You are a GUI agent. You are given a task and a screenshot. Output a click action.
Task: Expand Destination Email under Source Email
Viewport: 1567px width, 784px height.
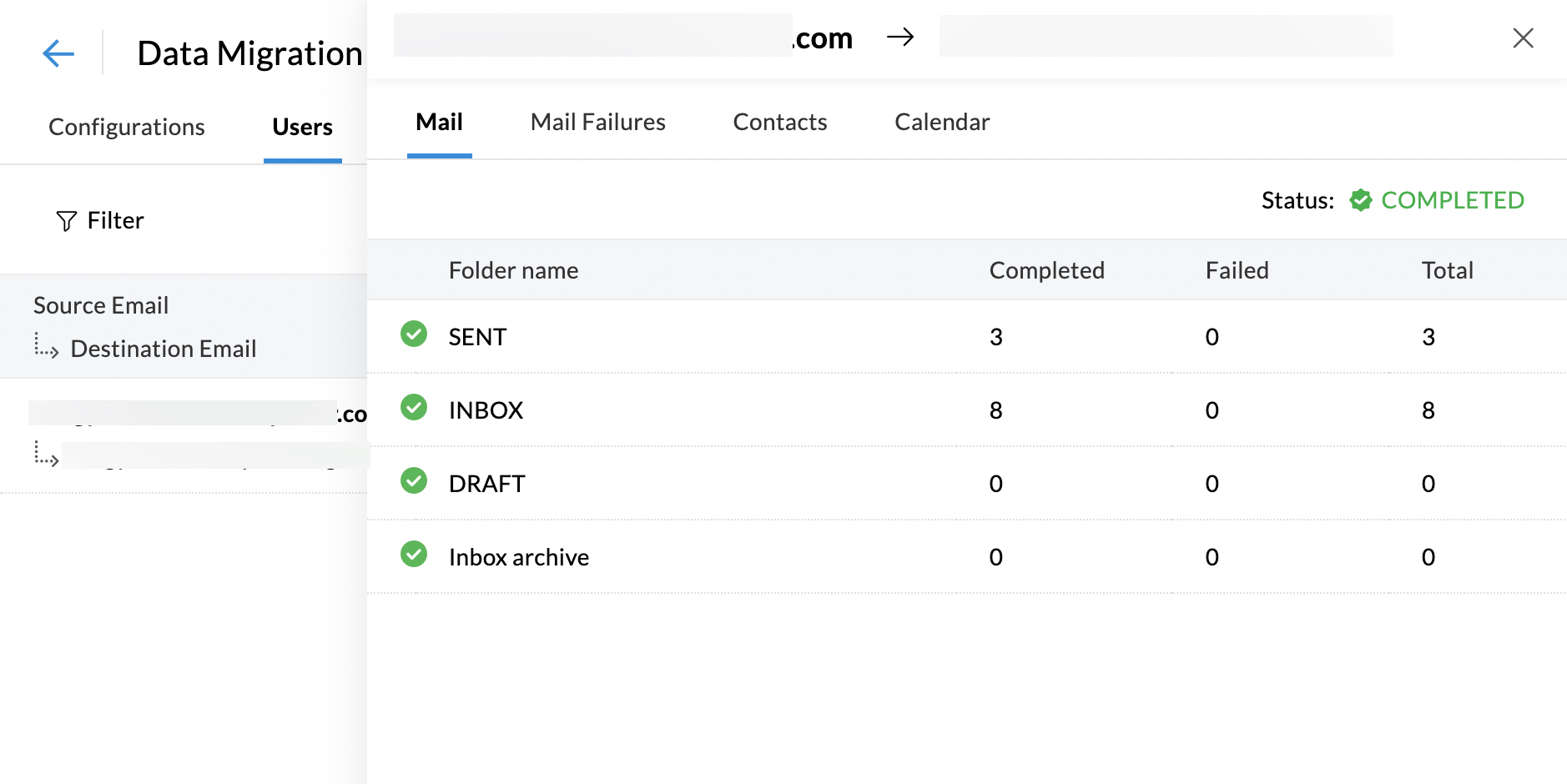pyautogui.click(x=46, y=348)
